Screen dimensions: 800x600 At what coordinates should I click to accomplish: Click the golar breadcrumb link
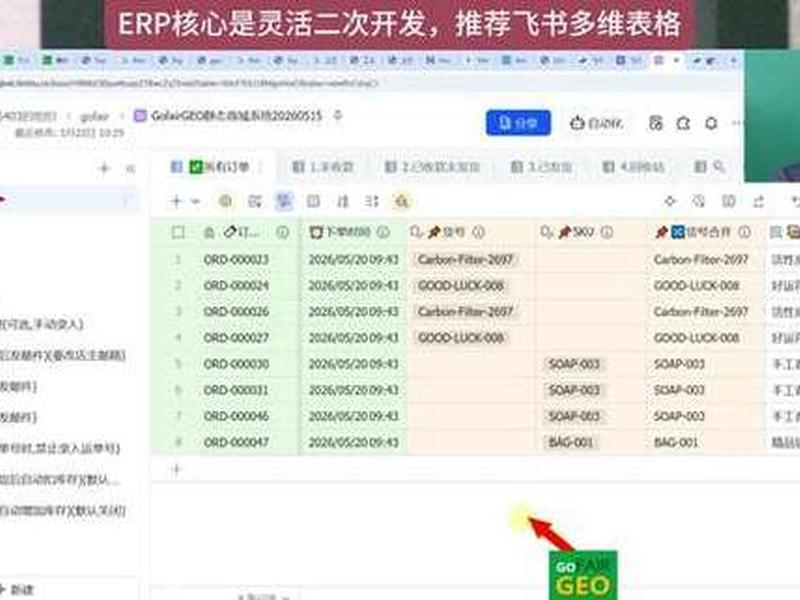click(x=94, y=116)
